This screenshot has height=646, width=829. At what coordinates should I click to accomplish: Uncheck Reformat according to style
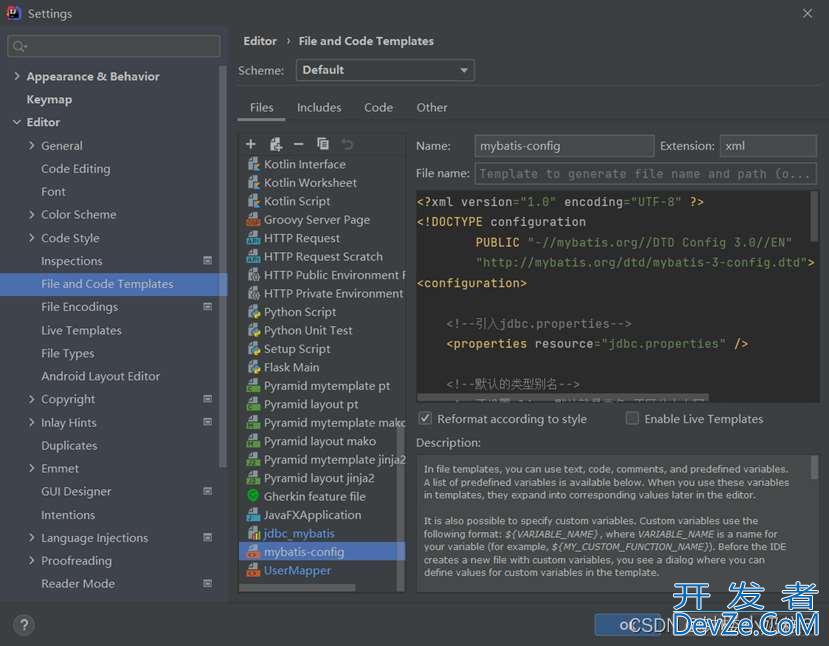point(425,419)
